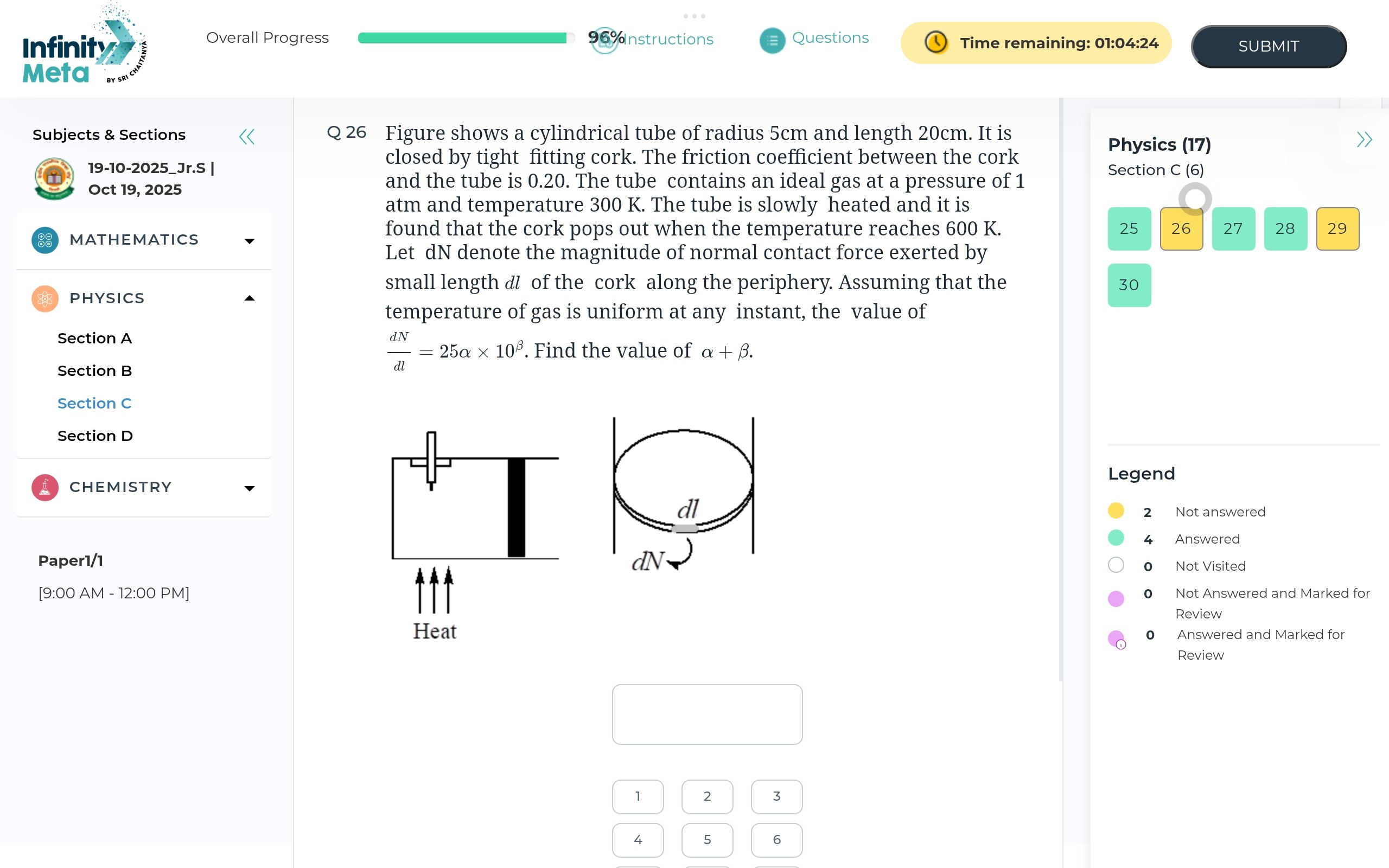Click the exam emblem thumbnail
The image size is (1389, 868).
[54, 178]
